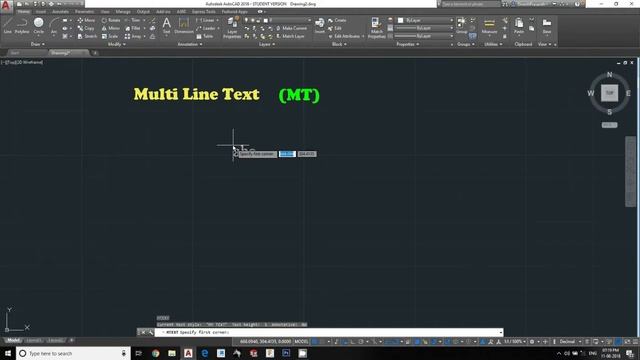
Task: Open Photoshop from the taskbar
Action: pos(286,353)
